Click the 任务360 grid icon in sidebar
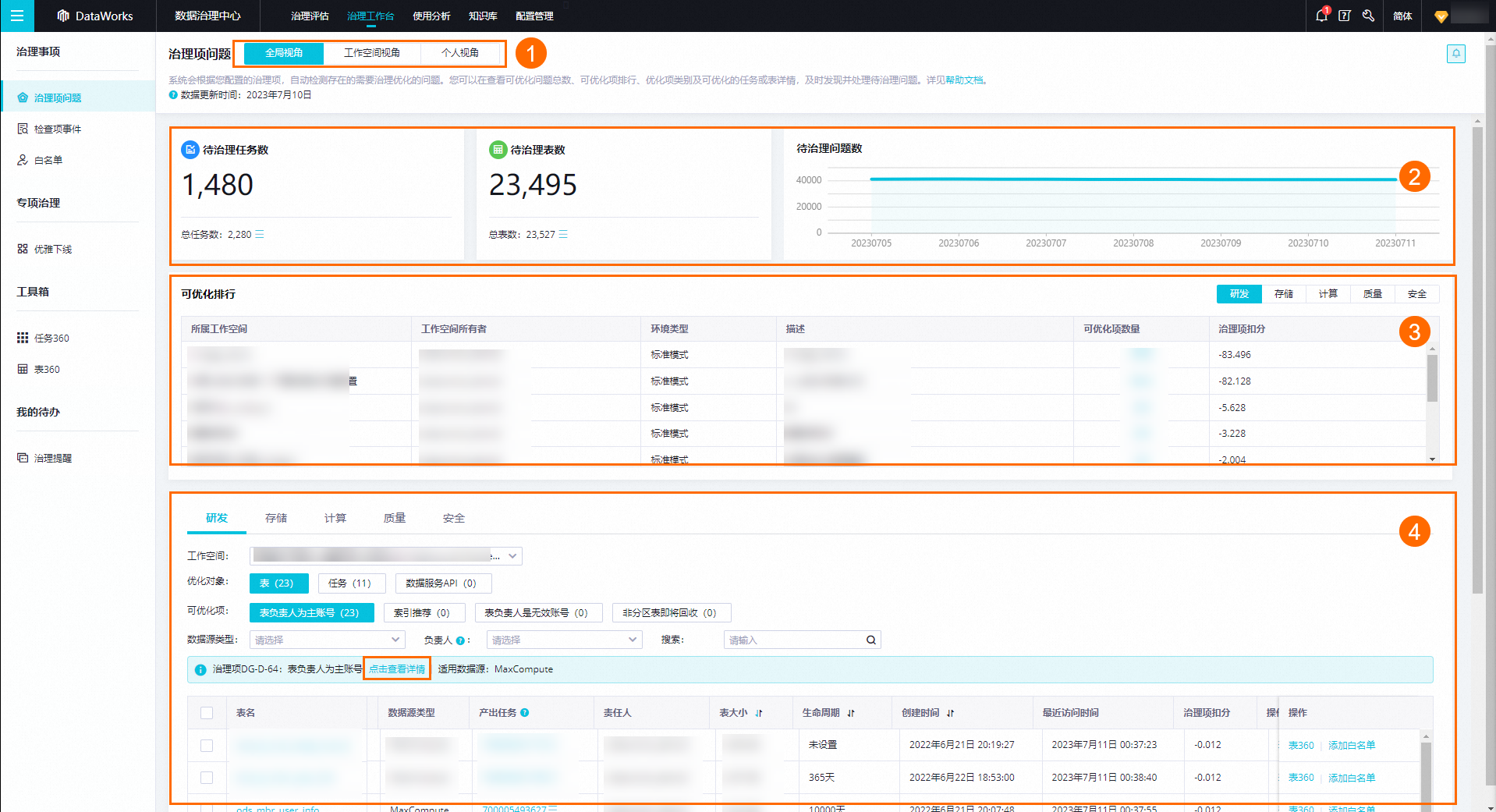1496x812 pixels. (x=23, y=338)
